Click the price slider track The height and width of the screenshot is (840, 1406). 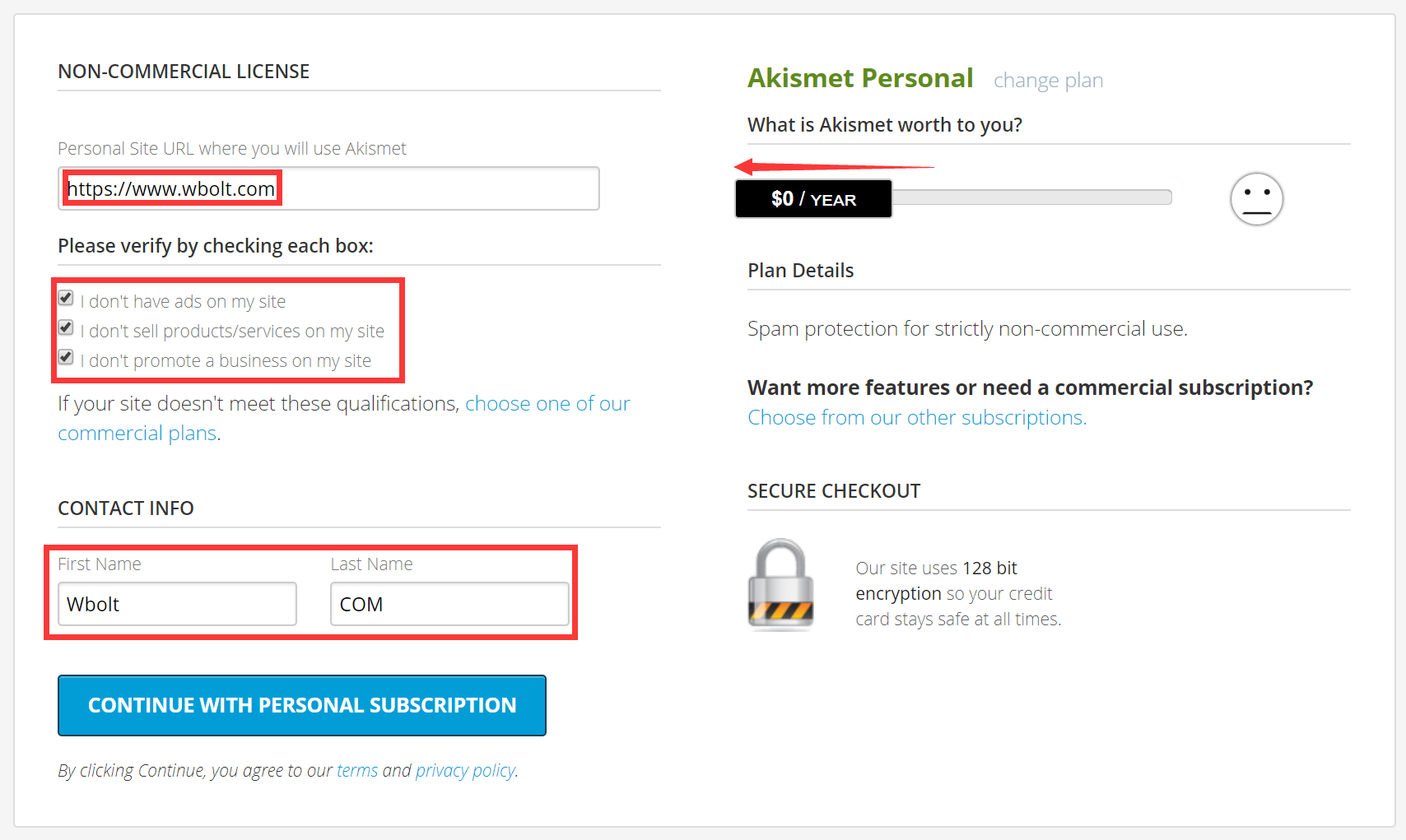(1031, 197)
